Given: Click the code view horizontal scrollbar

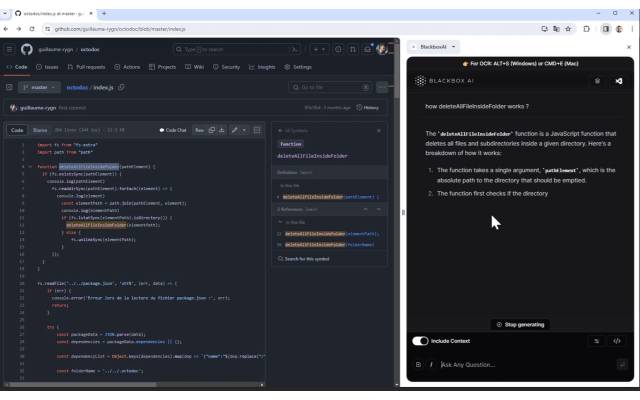Looking at the screenshot, I should 82,384.
